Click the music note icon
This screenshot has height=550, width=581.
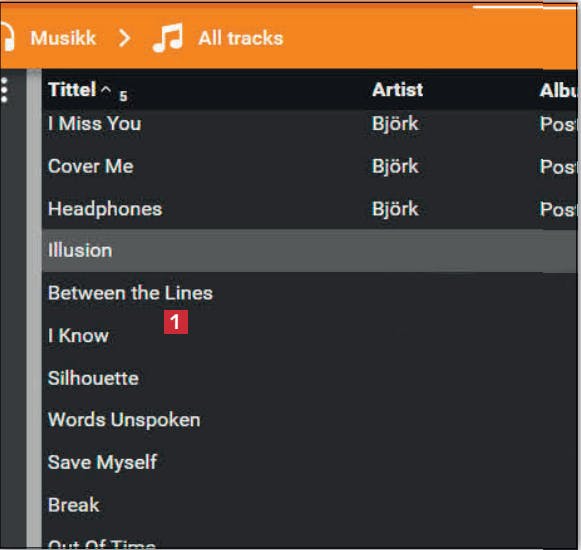pos(168,38)
